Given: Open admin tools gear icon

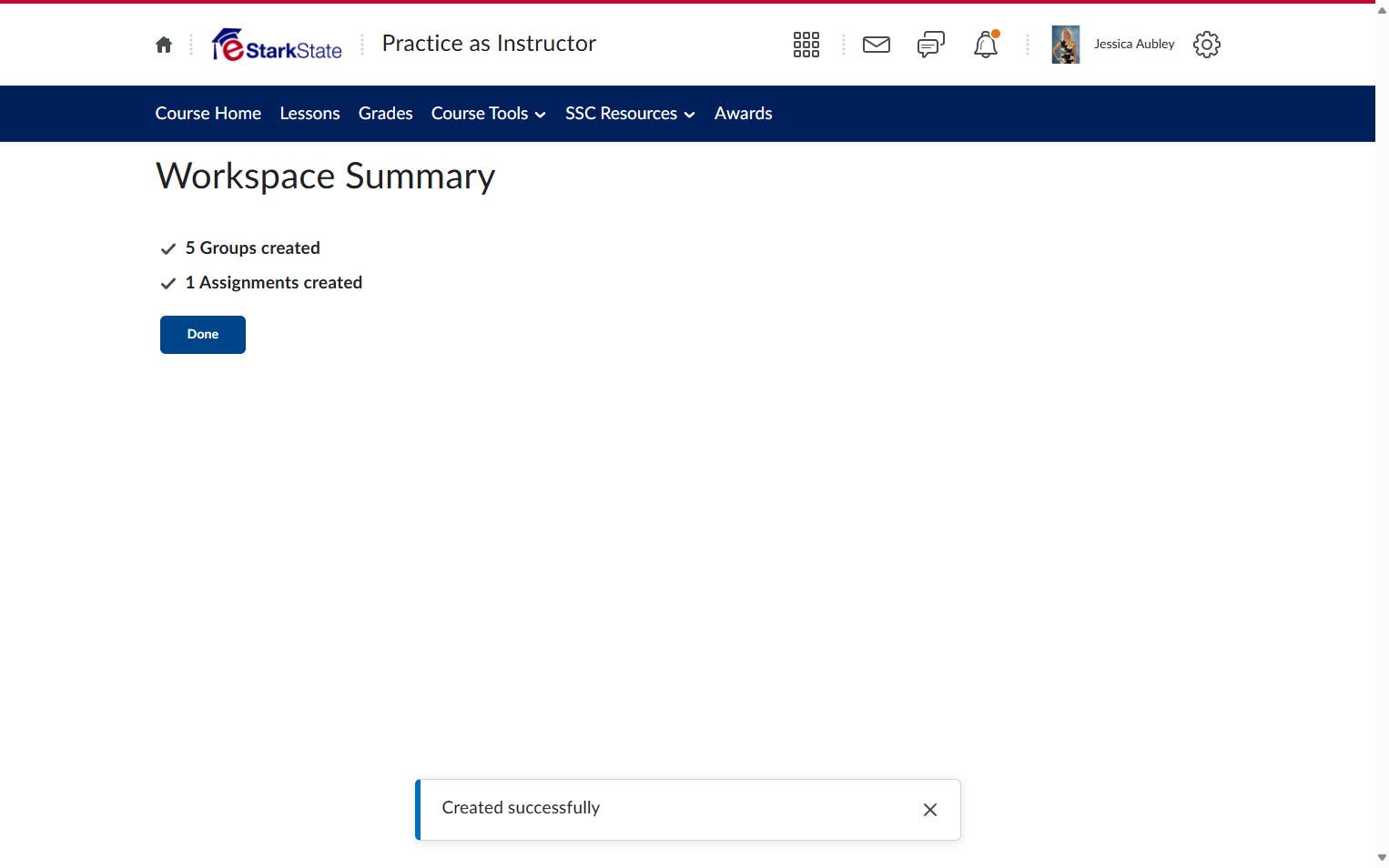Looking at the screenshot, I should (1207, 45).
